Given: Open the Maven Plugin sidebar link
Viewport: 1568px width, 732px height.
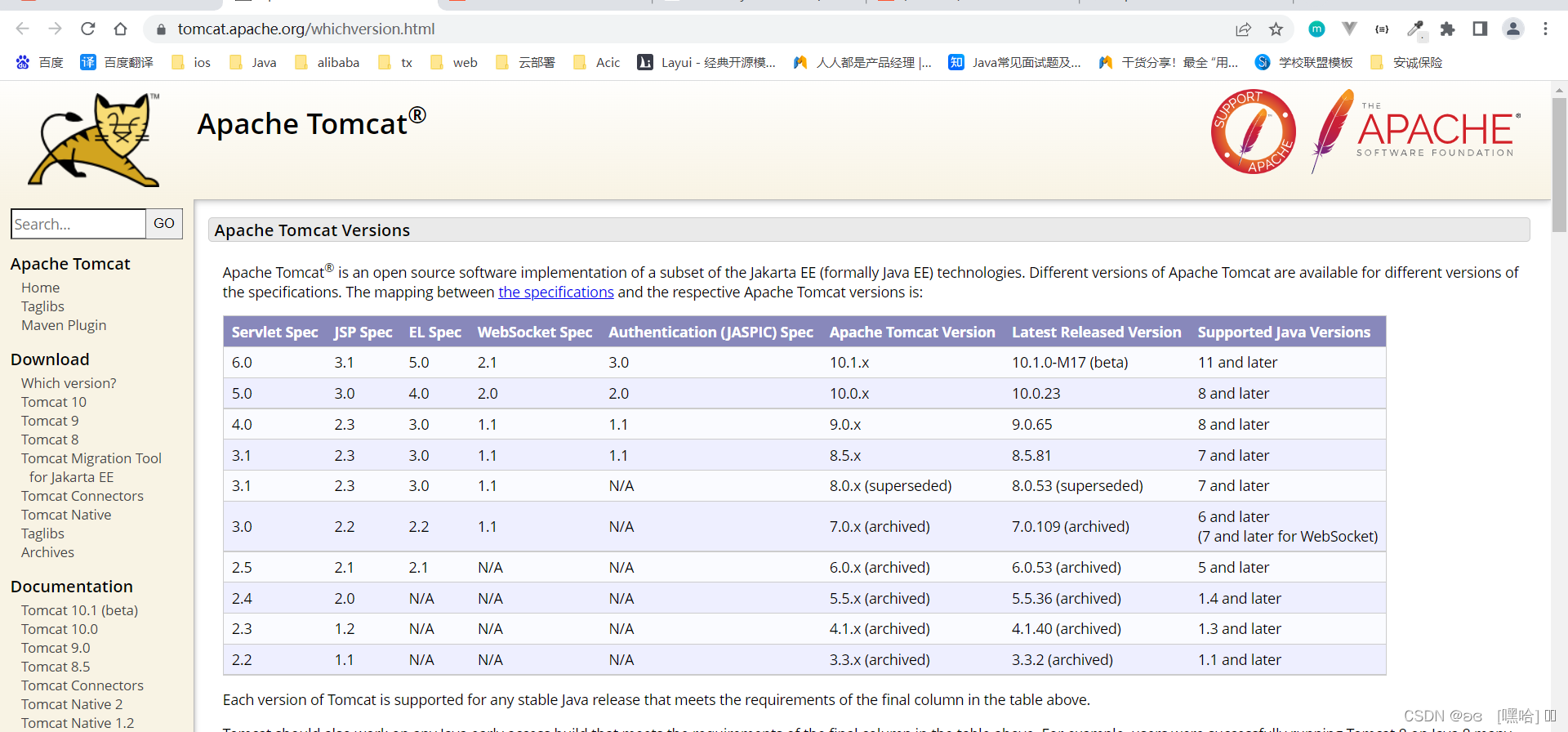Looking at the screenshot, I should click(x=64, y=325).
